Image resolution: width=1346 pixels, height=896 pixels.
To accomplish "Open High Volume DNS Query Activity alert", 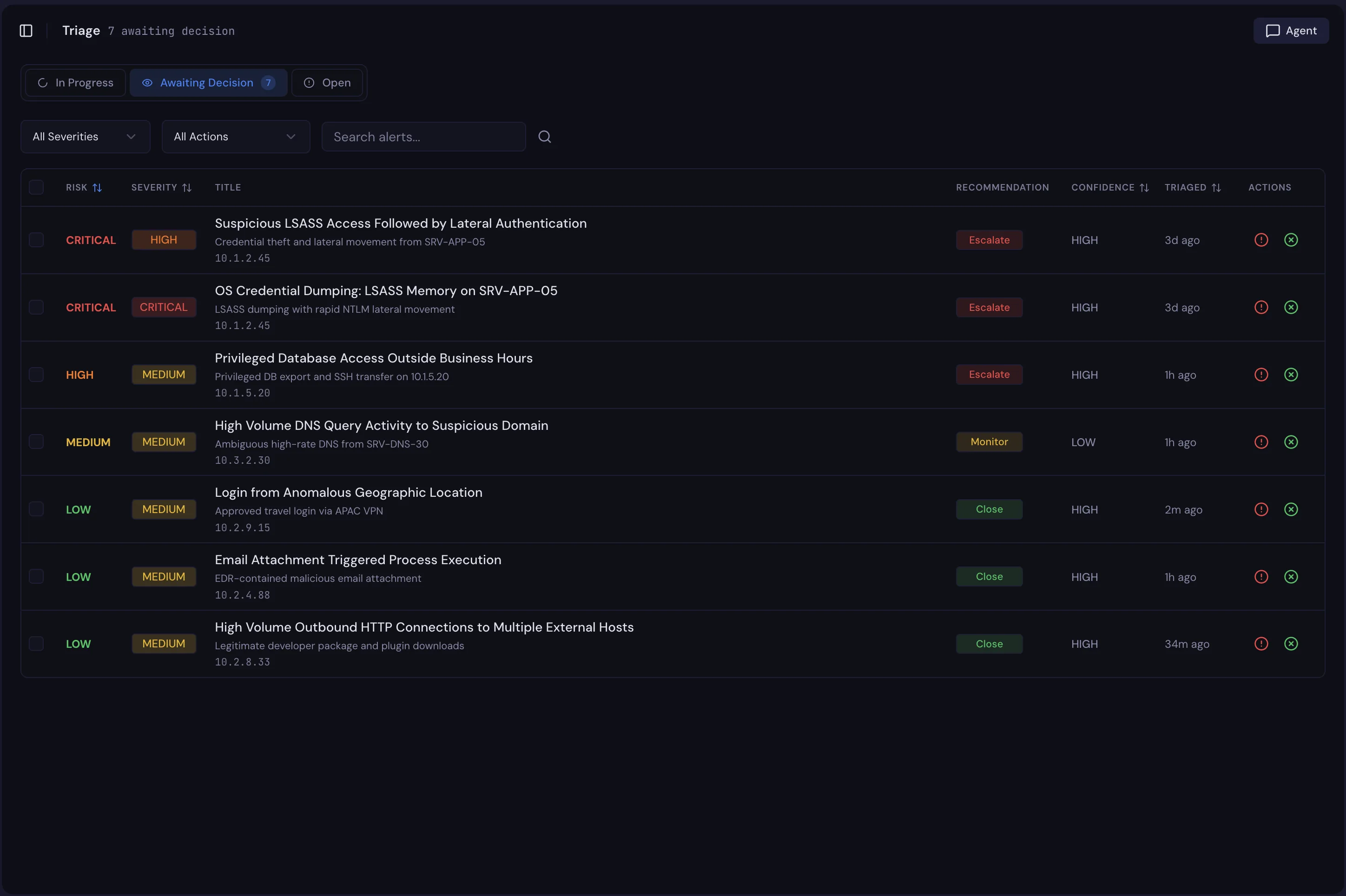I will pos(382,426).
